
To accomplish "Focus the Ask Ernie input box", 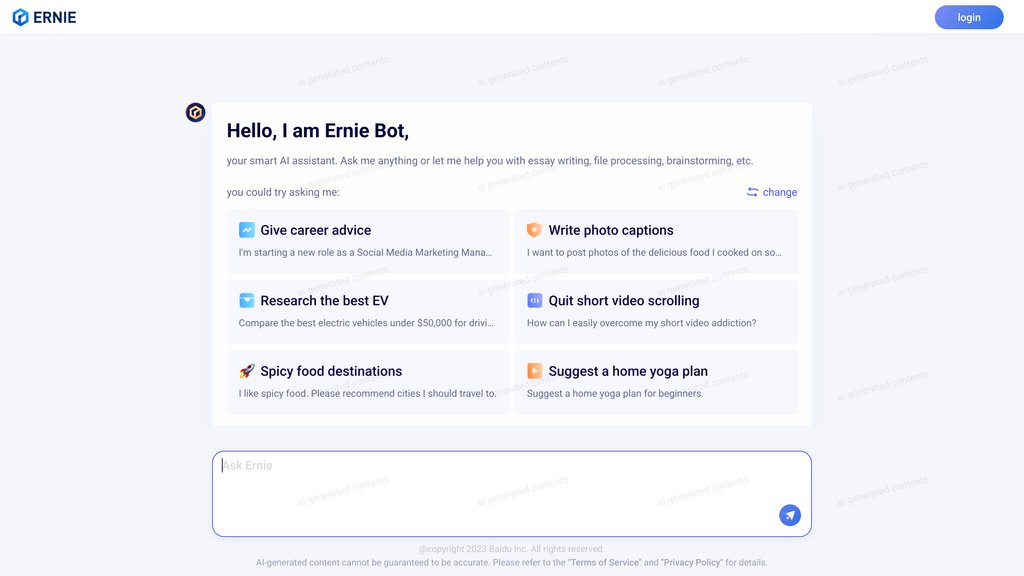I will [512, 494].
